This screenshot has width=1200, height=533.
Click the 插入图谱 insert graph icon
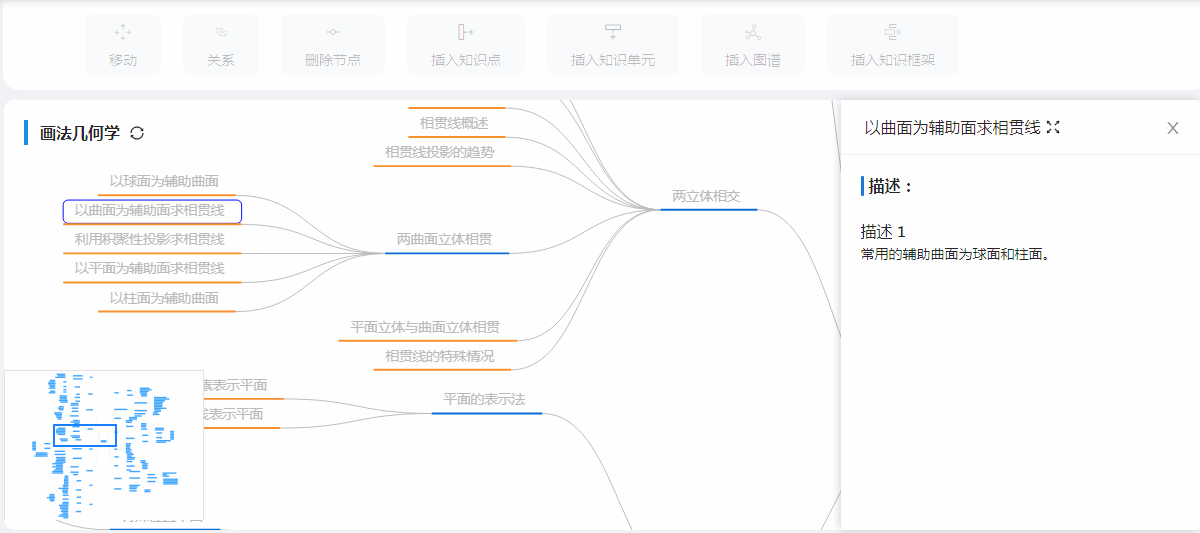[752, 33]
